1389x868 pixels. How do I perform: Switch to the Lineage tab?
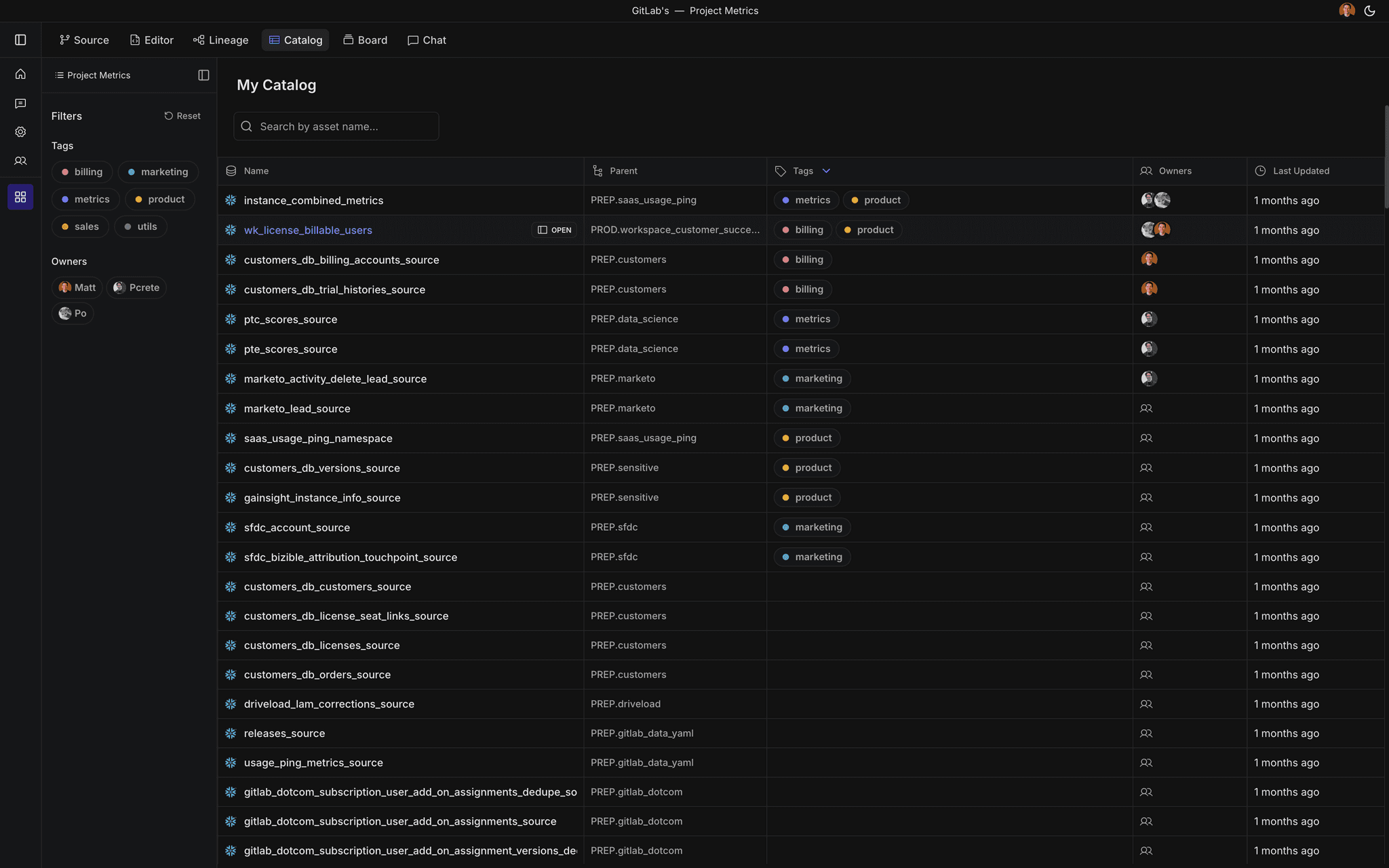click(x=220, y=39)
